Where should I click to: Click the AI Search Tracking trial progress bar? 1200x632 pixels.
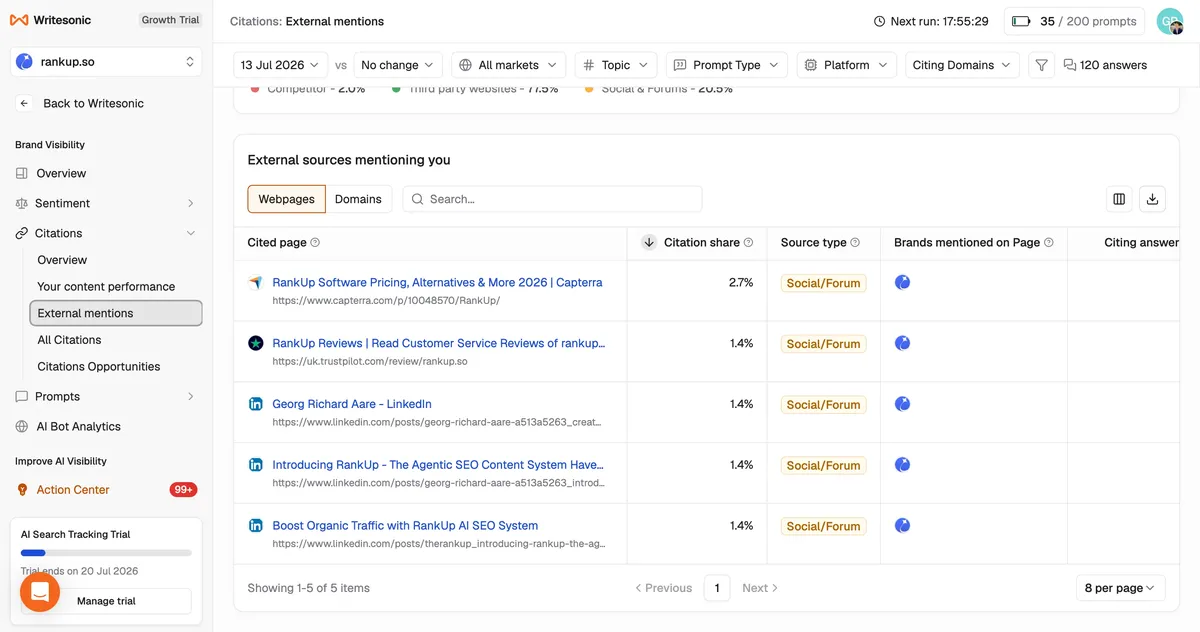click(x=106, y=553)
